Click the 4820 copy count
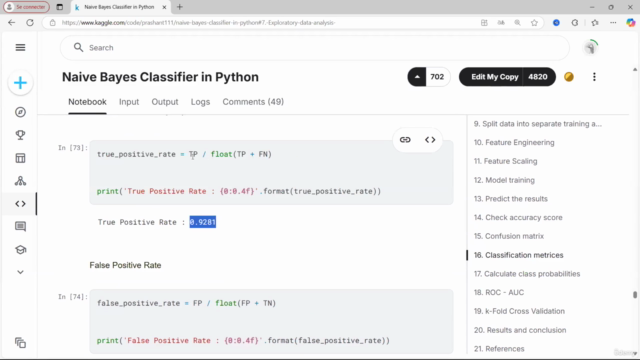Viewport: 640px width, 360px height. pyautogui.click(x=538, y=77)
